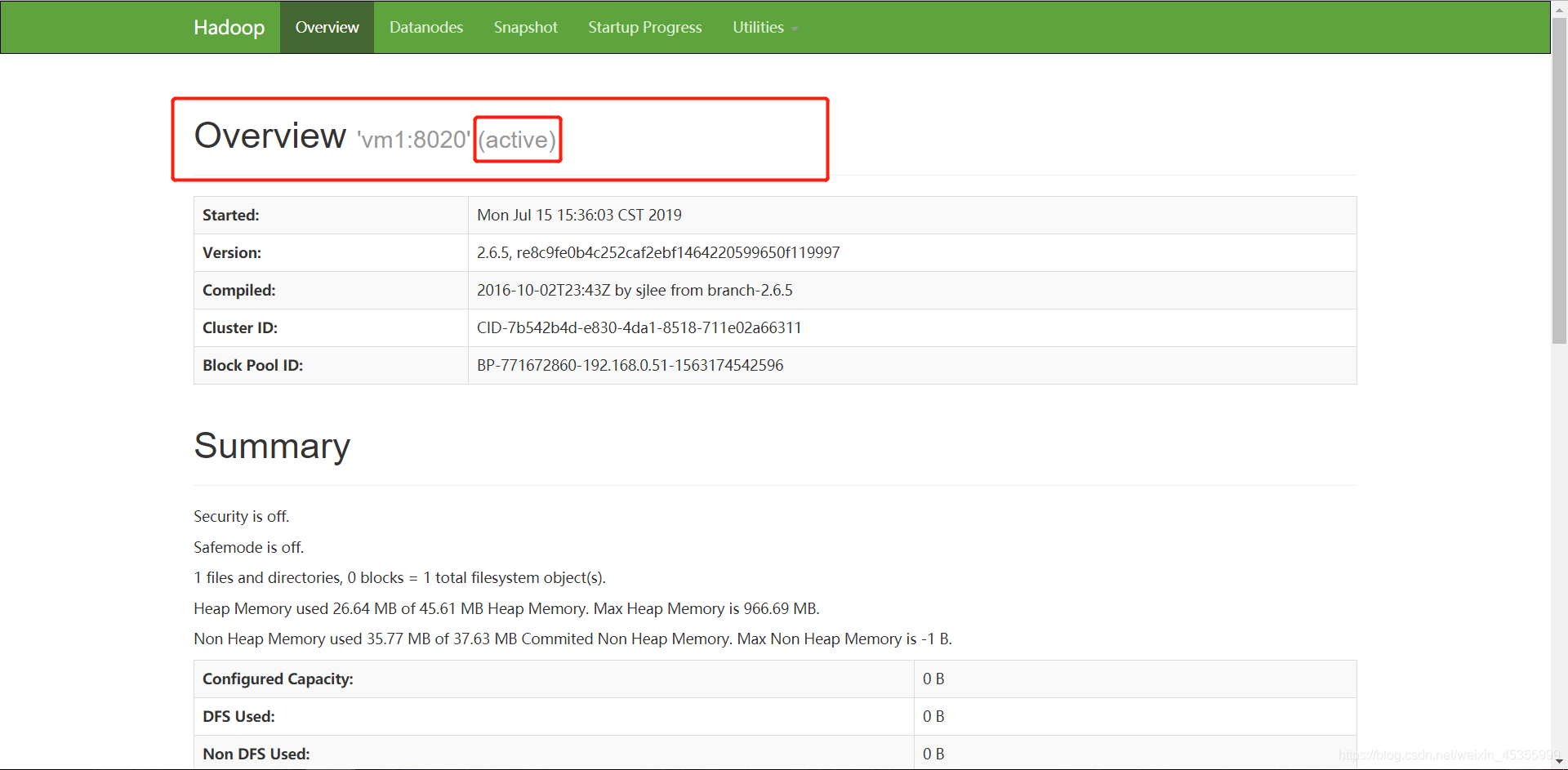Click the DFS Used 0 B value

[933, 716]
